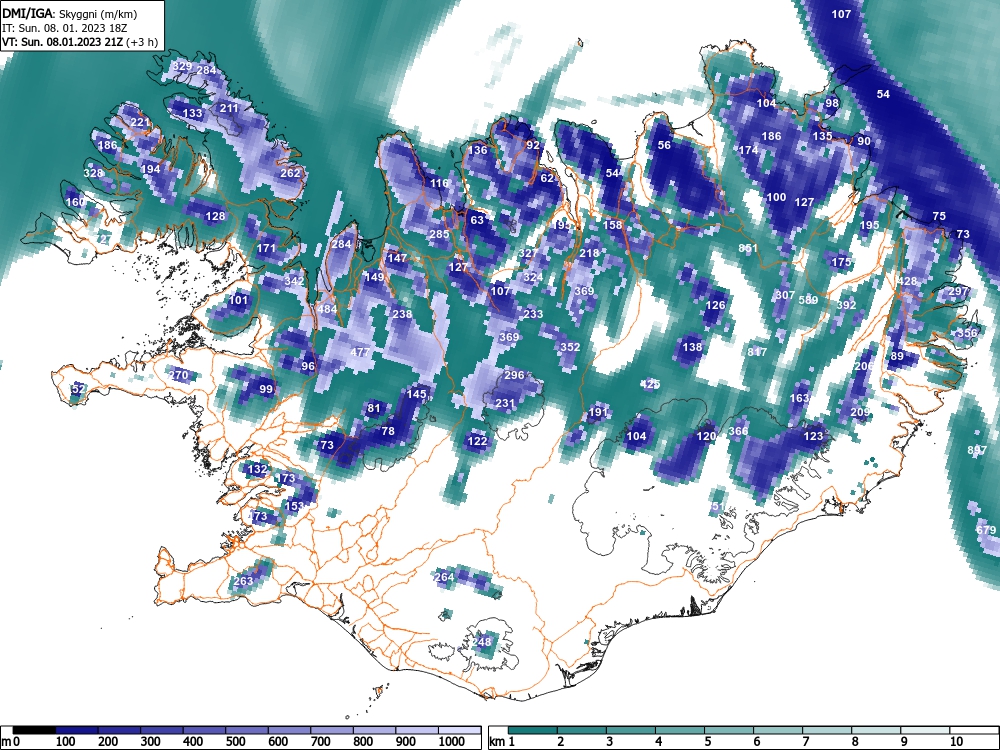The image size is (1000, 750).
Task: Click the visibility value 270
Action: 178,375
